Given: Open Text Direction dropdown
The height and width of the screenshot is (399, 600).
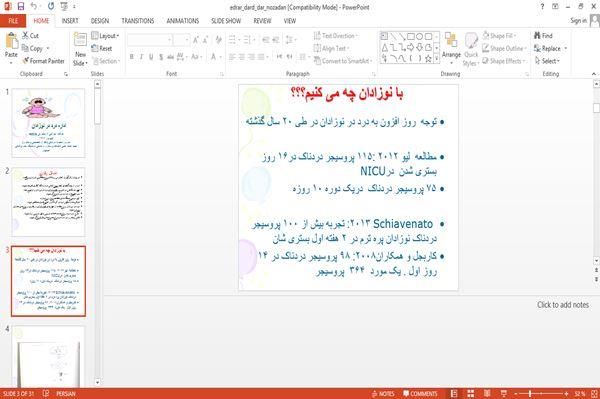Looking at the screenshot, I should [x=336, y=36].
